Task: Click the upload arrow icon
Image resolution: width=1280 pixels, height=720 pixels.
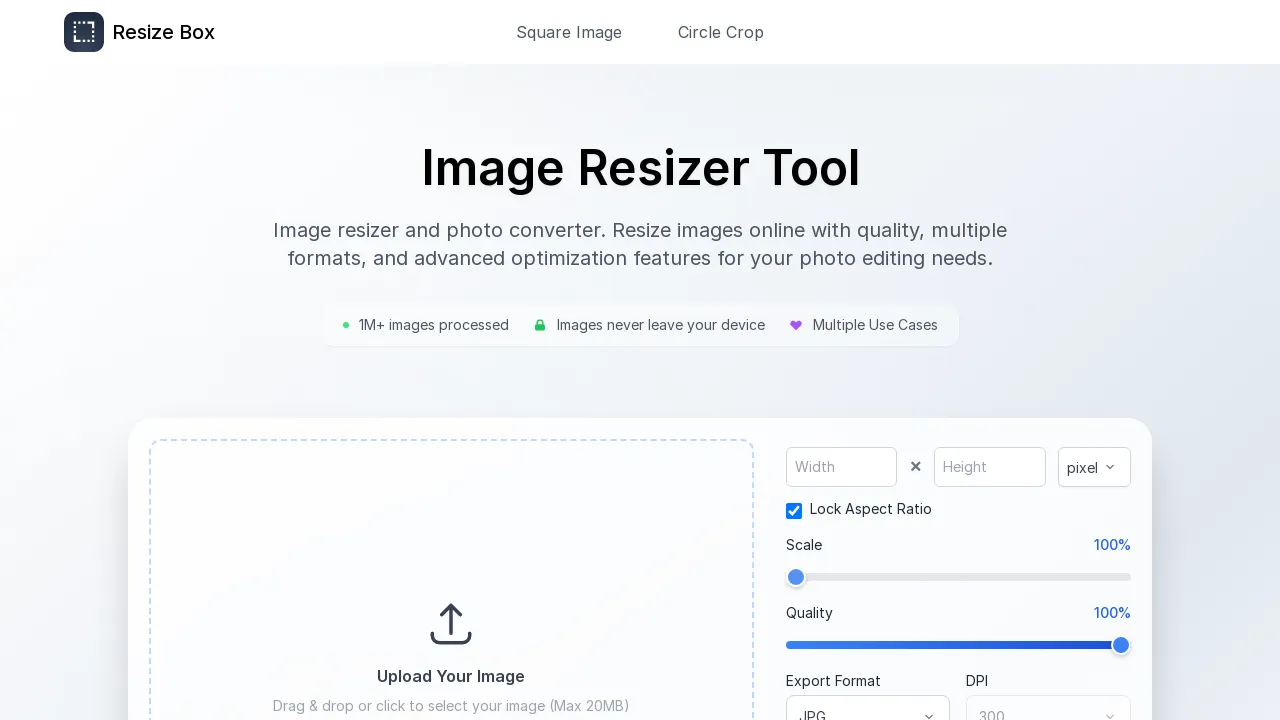Action: [451, 624]
